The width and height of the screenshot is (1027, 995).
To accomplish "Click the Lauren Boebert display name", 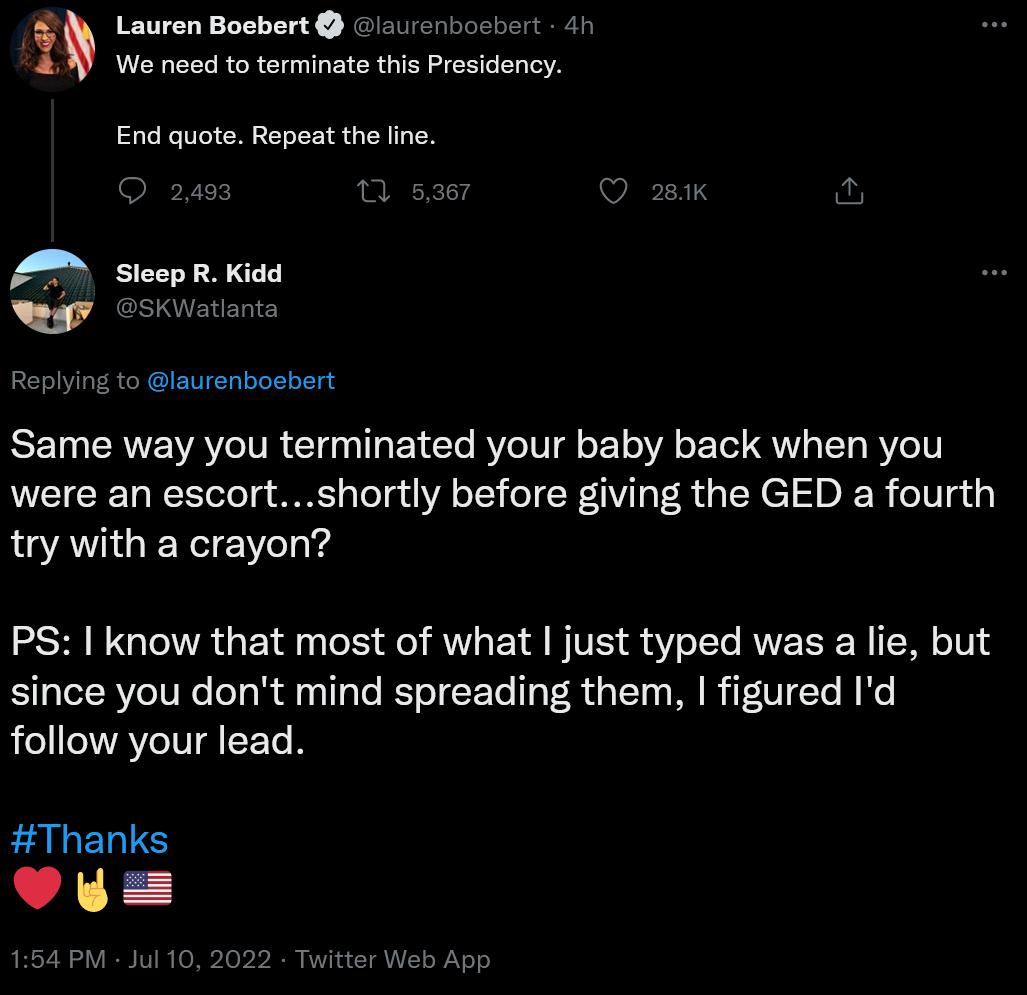I will coord(212,26).
